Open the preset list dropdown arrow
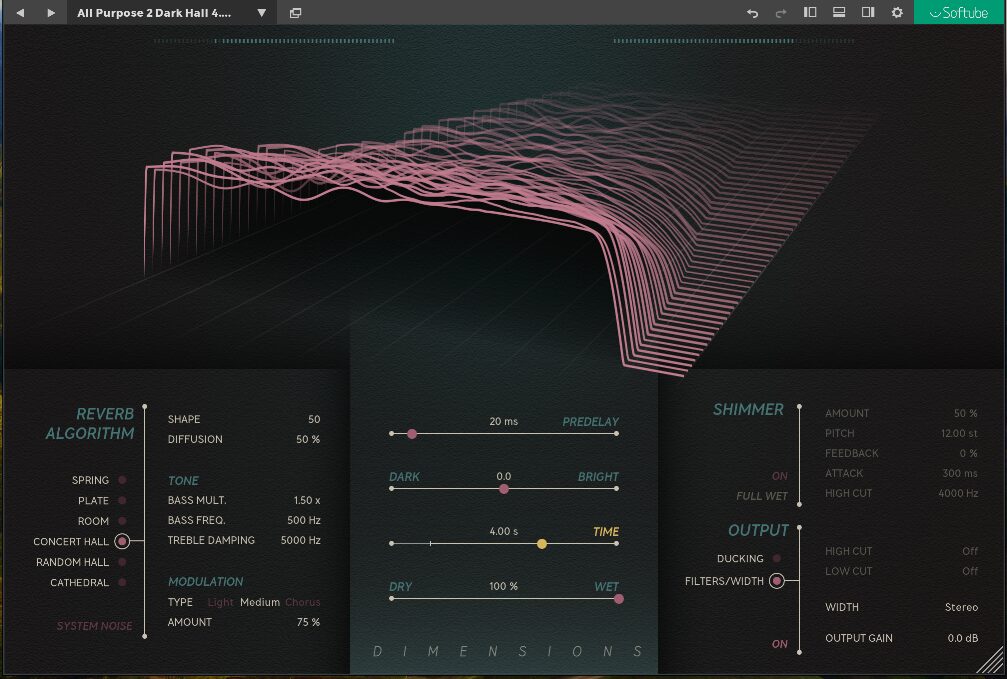The height and width of the screenshot is (679, 1007). [x=261, y=13]
